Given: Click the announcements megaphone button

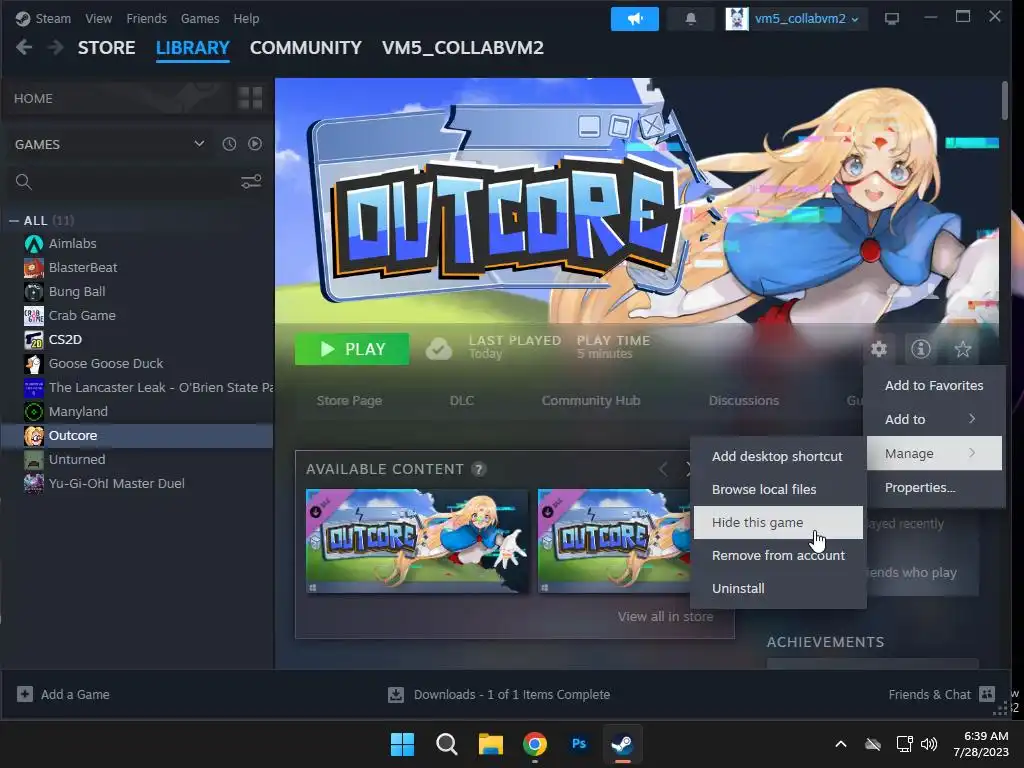Looking at the screenshot, I should tap(634, 19).
